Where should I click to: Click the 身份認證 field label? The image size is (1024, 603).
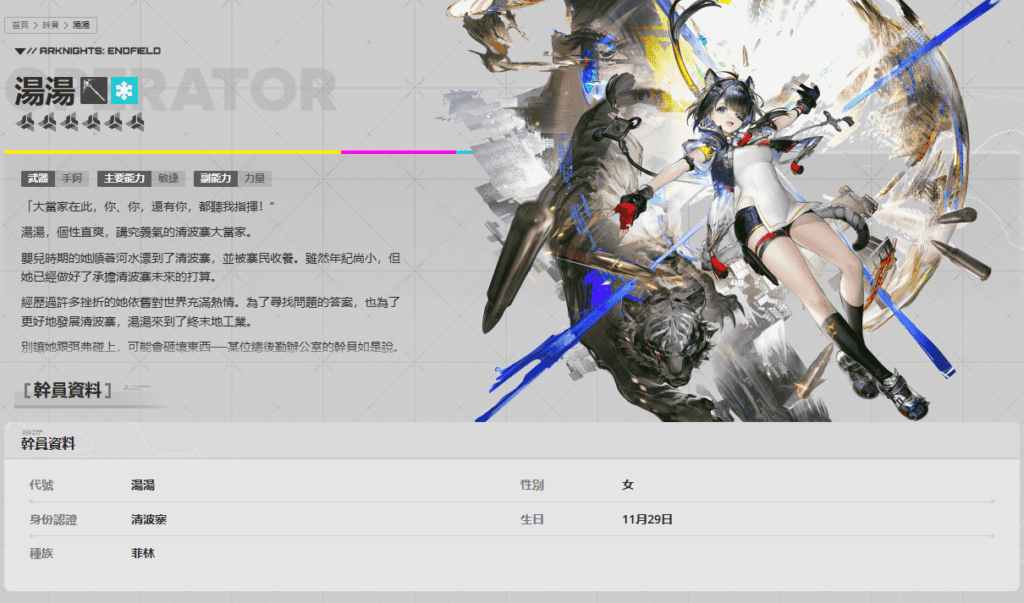(53, 519)
